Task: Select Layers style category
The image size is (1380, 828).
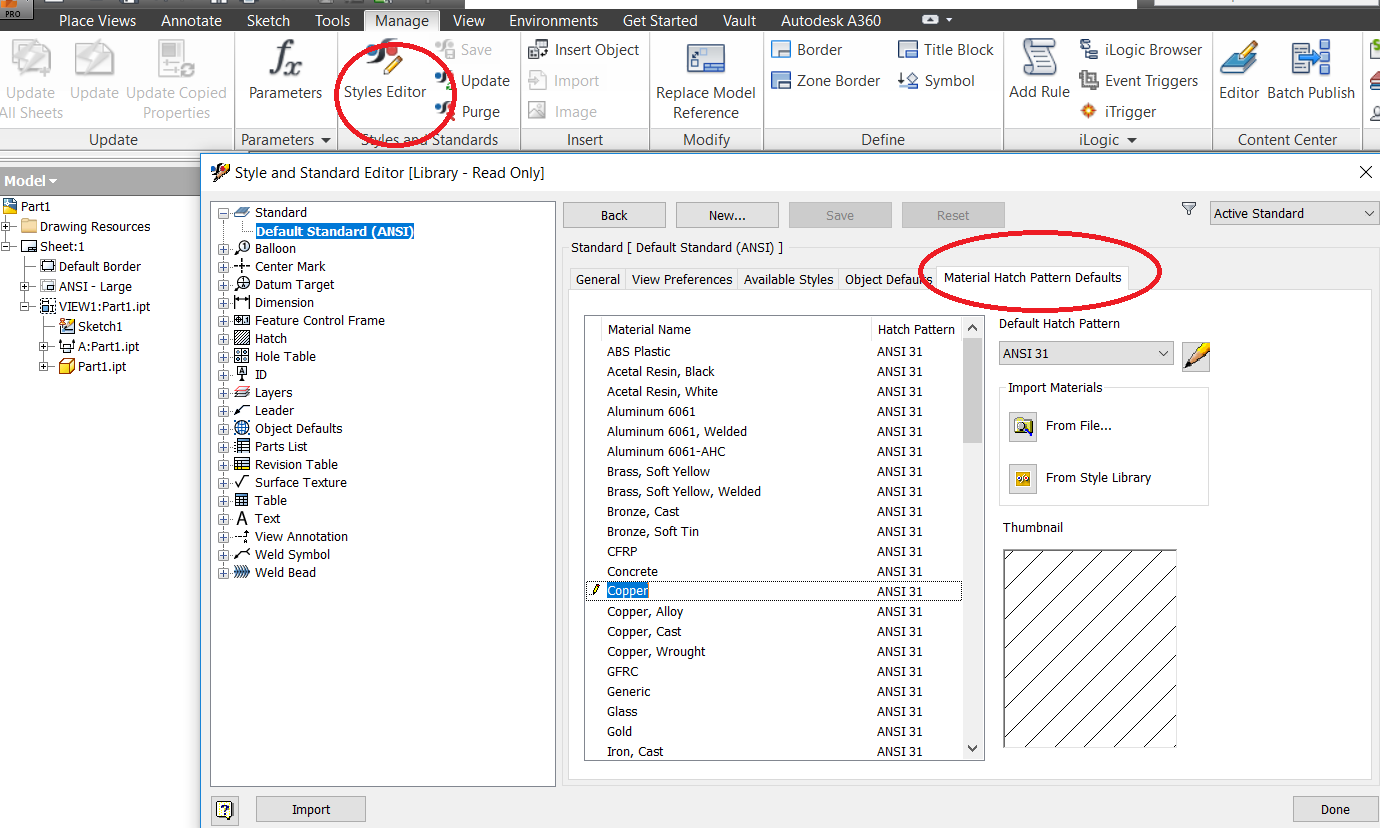Action: [x=273, y=393]
